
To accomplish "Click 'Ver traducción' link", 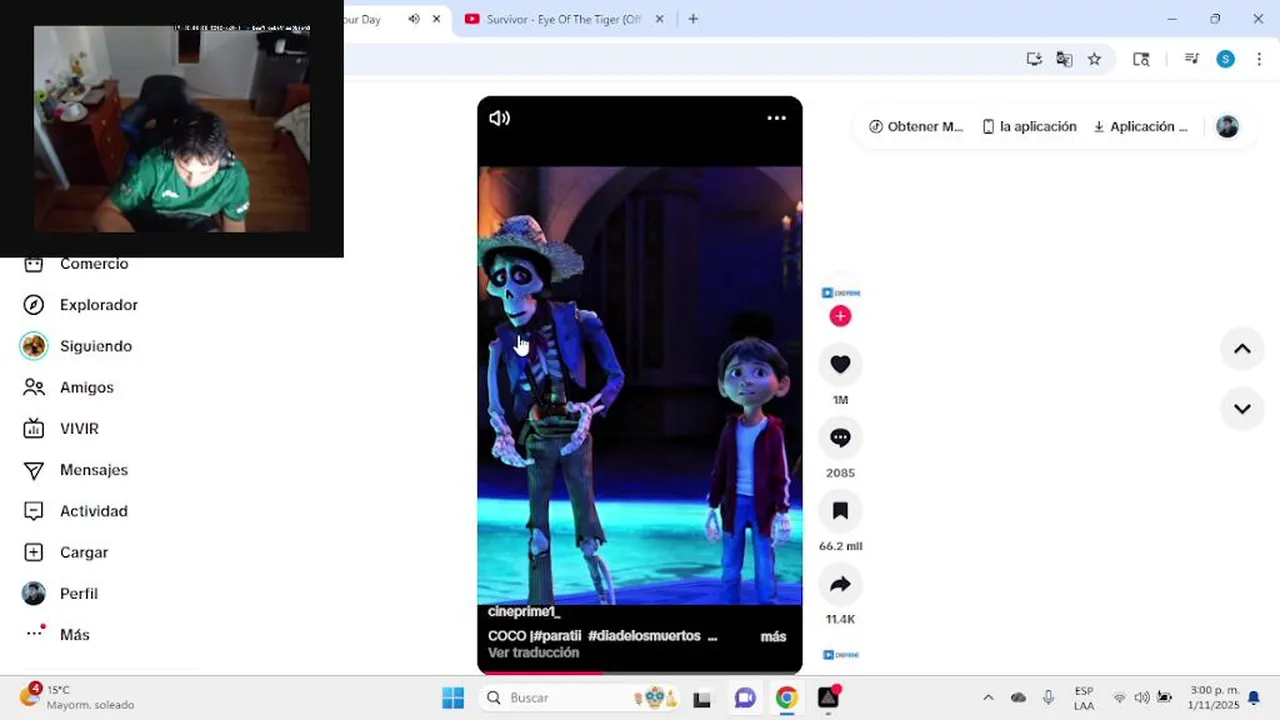I will (x=533, y=653).
